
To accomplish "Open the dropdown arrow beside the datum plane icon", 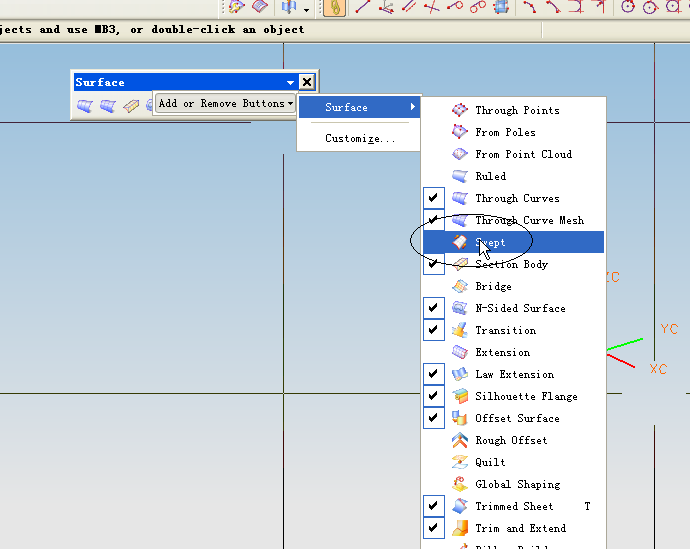I will (x=306, y=9).
